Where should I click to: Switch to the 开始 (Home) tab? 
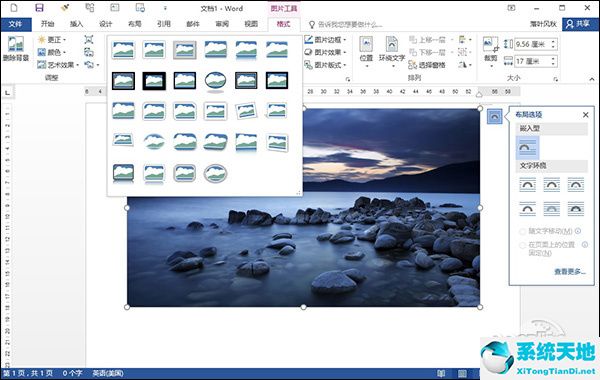coord(47,24)
